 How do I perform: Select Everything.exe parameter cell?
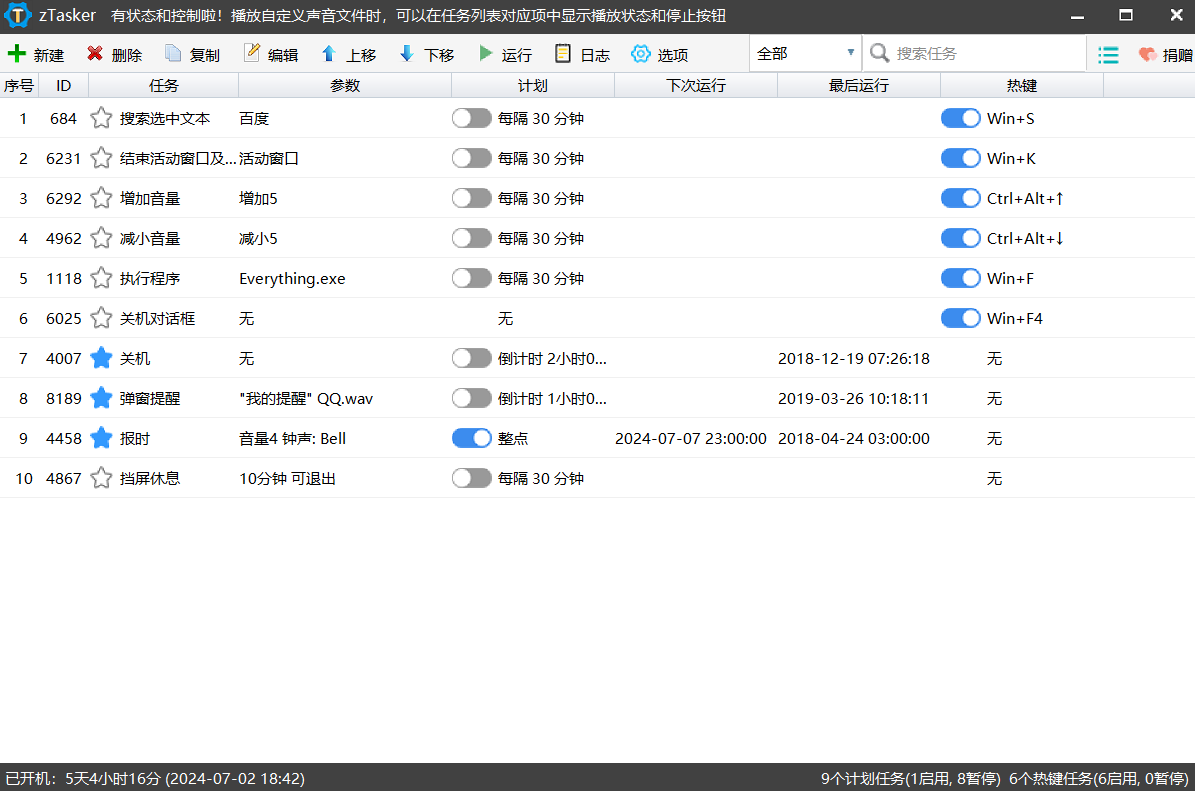click(292, 279)
